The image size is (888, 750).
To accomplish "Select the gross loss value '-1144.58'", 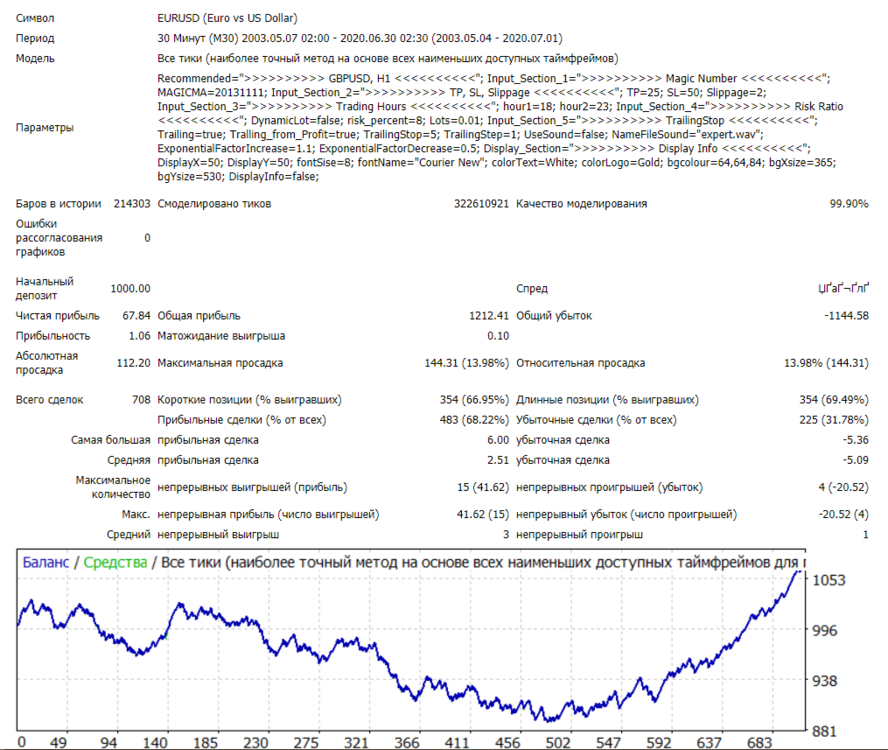I will pyautogui.click(x=847, y=316).
